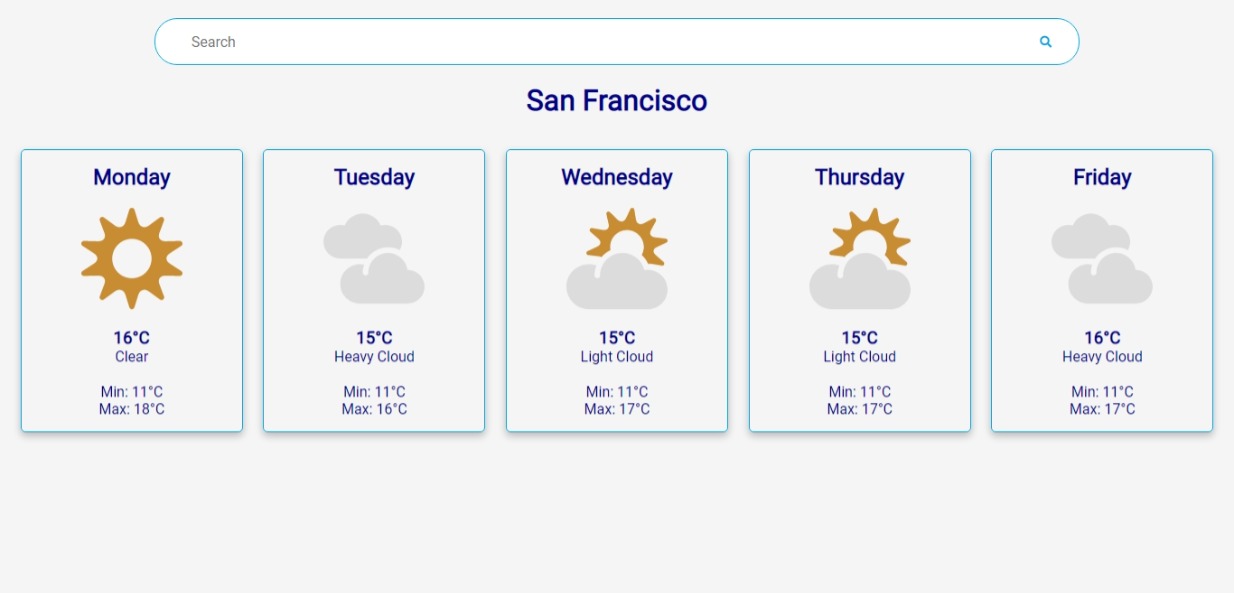Click the partly sunny graphic on Thursday
This screenshot has width=1234, height=593.
click(x=859, y=257)
